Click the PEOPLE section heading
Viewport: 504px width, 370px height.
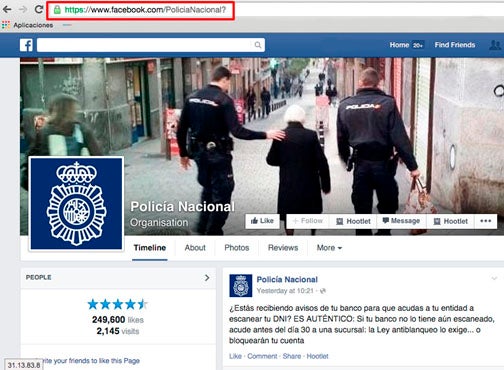[x=39, y=277]
